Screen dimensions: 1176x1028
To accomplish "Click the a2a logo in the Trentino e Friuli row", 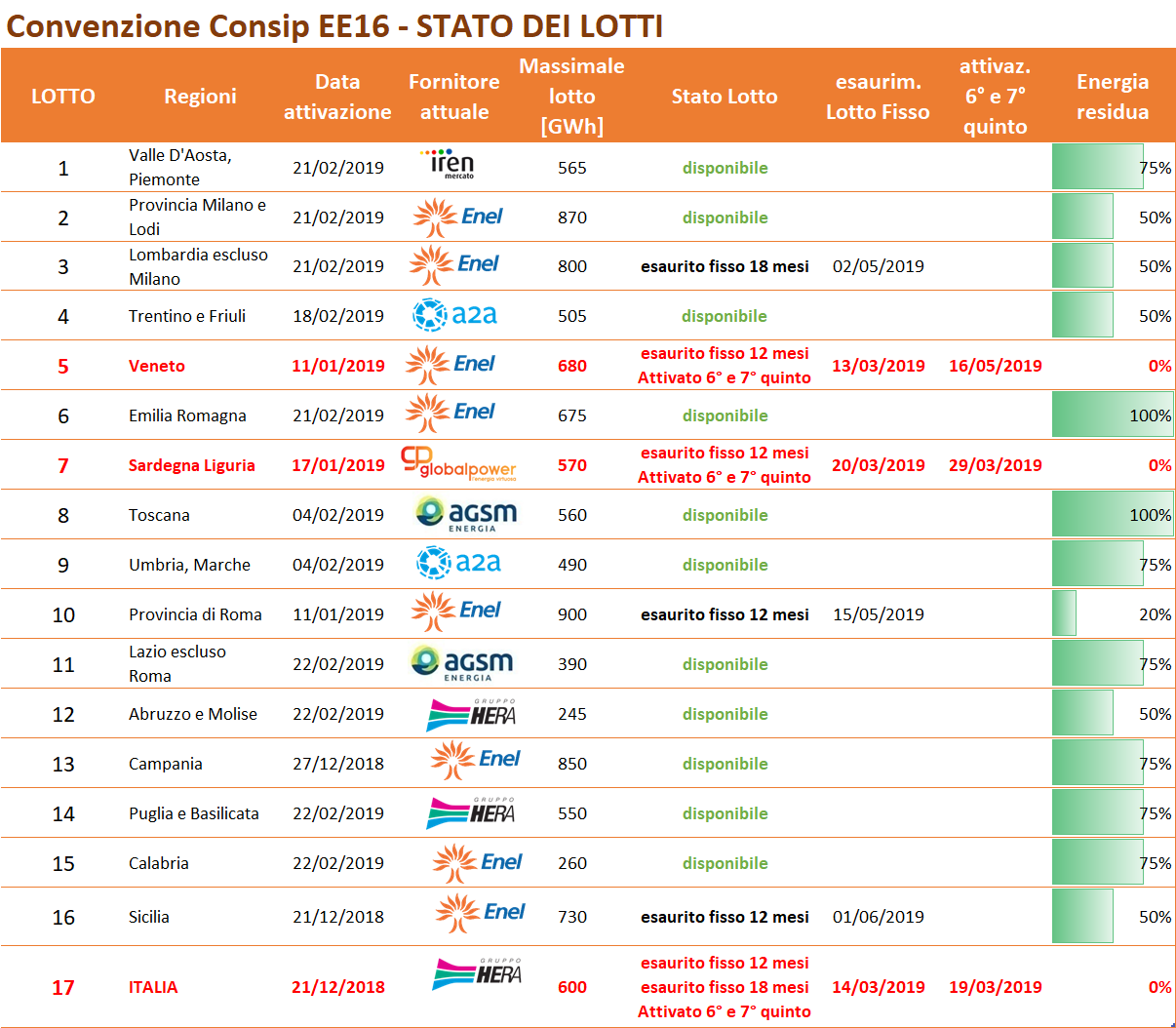I will click(x=454, y=315).
